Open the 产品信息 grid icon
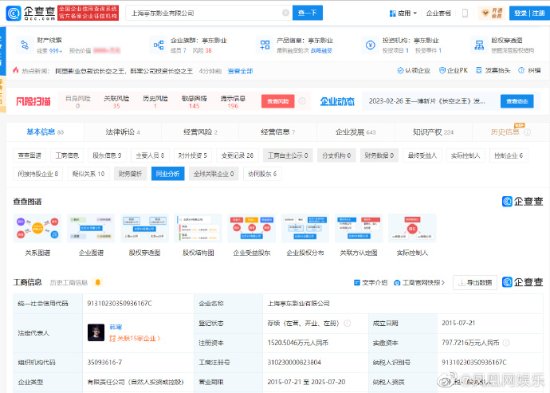Screen dimensions: 550x393 click(265, 45)
